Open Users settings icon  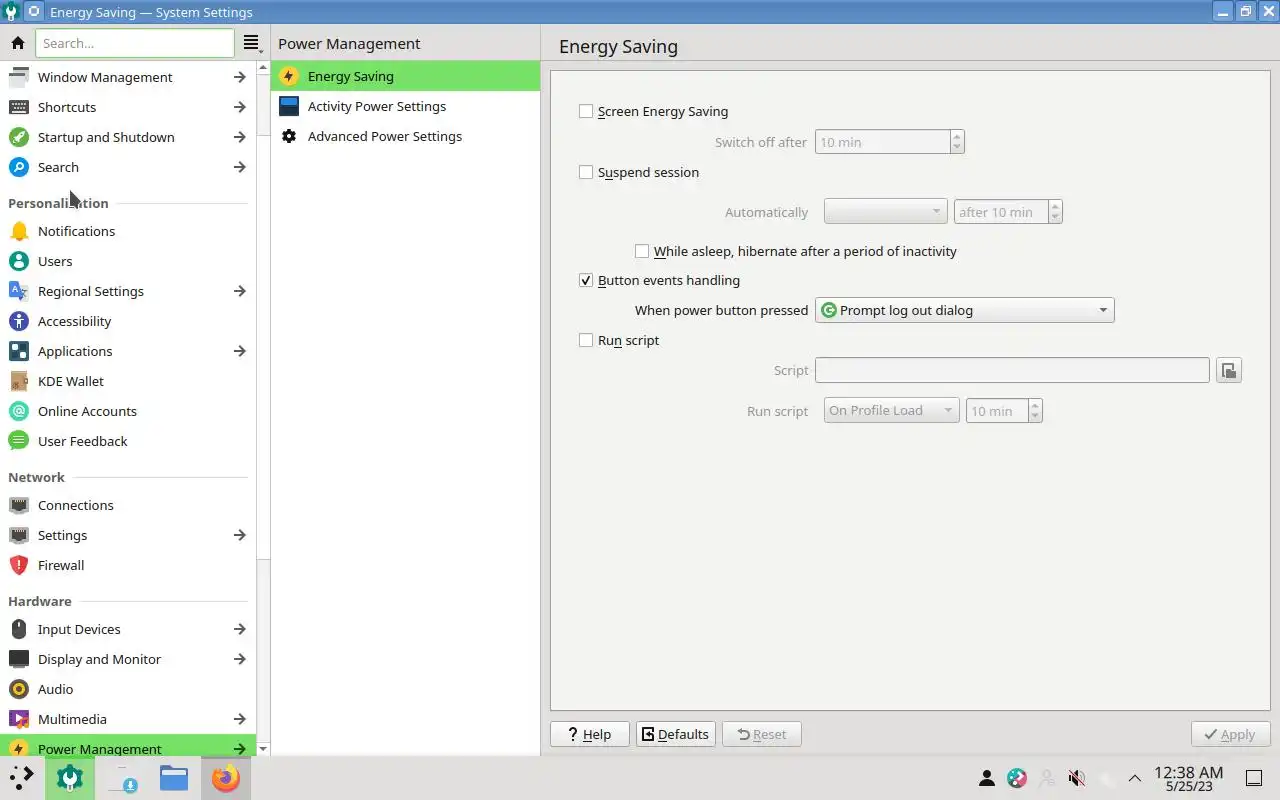pos(19,261)
